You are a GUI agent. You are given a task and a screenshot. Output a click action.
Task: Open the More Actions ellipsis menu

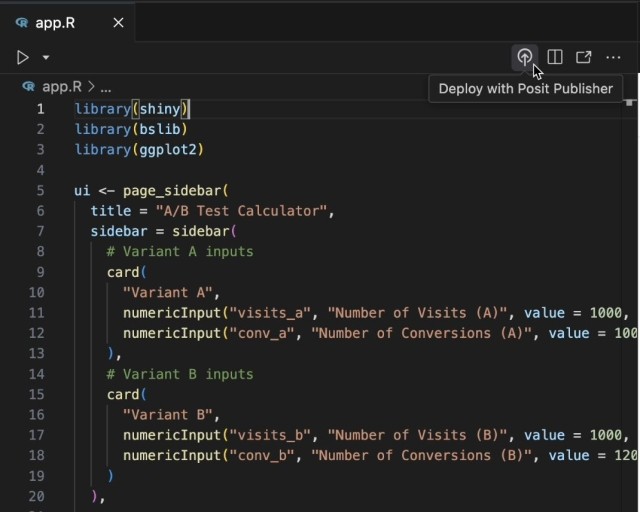[613, 57]
